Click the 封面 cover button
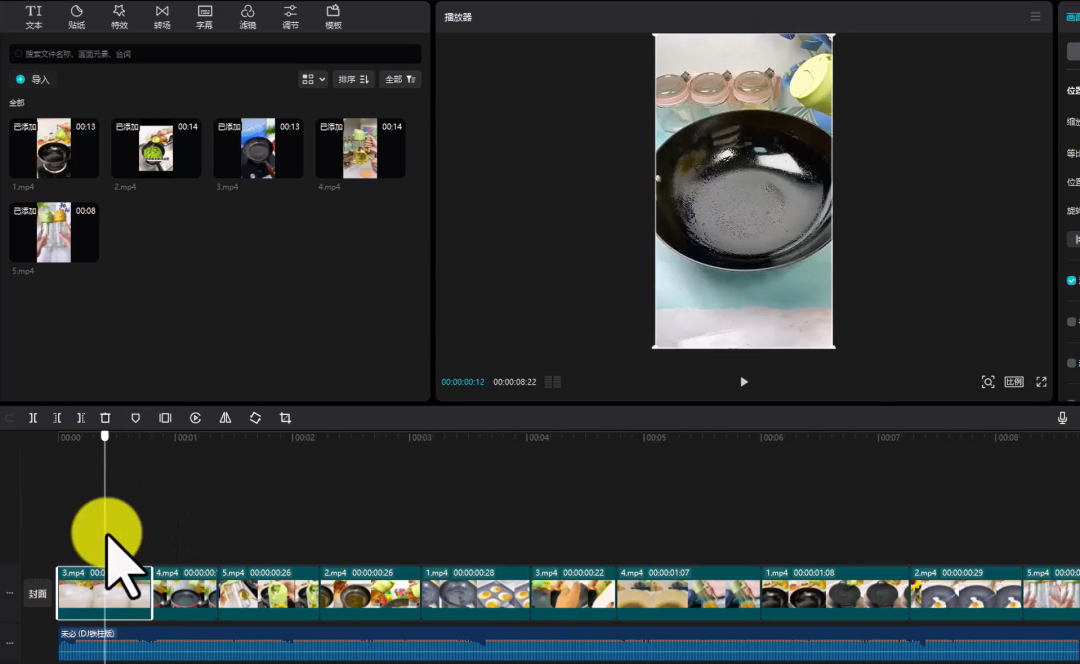The image size is (1080, 664). pos(37,594)
